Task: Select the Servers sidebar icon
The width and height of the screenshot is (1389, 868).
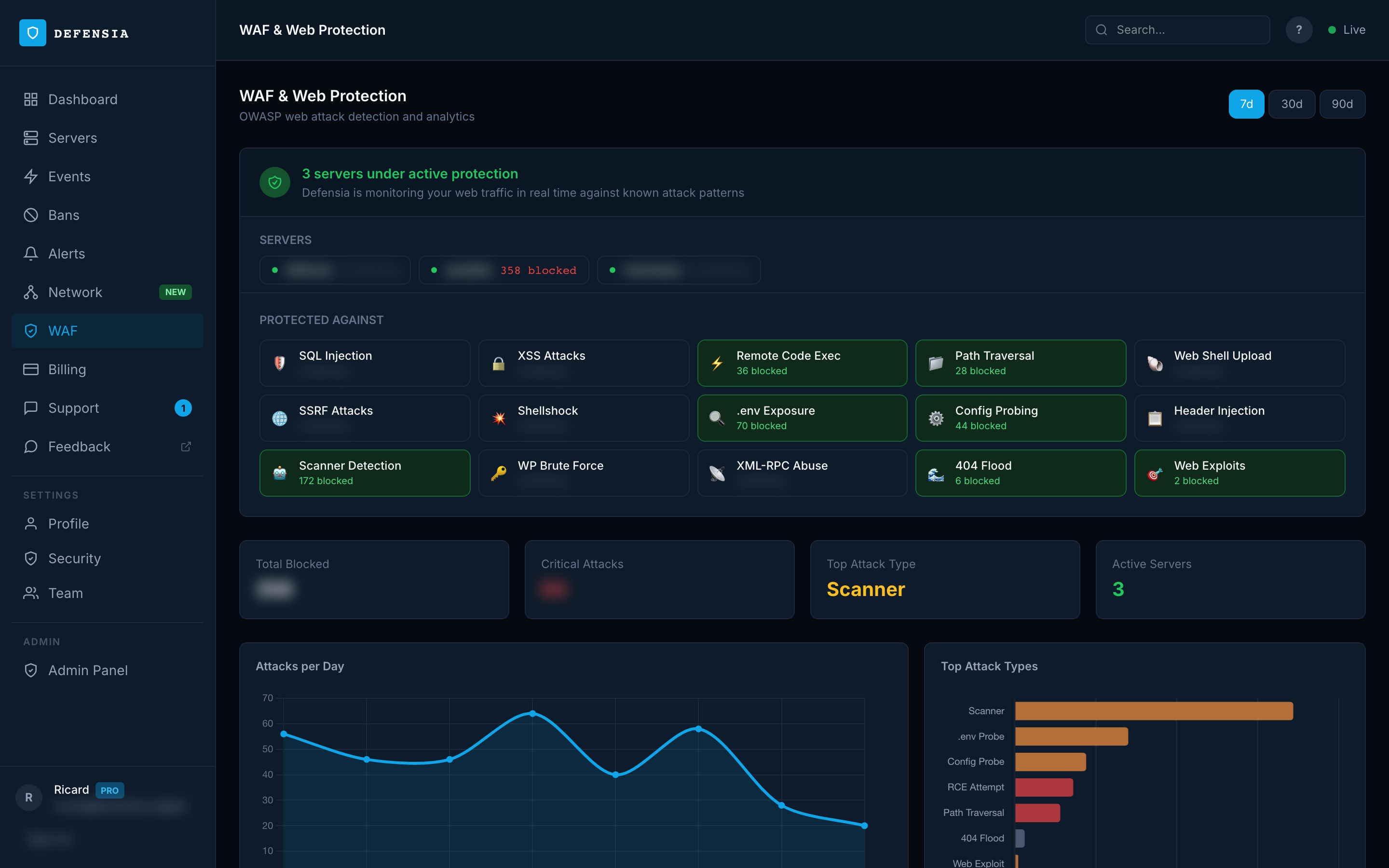Action: (x=31, y=138)
